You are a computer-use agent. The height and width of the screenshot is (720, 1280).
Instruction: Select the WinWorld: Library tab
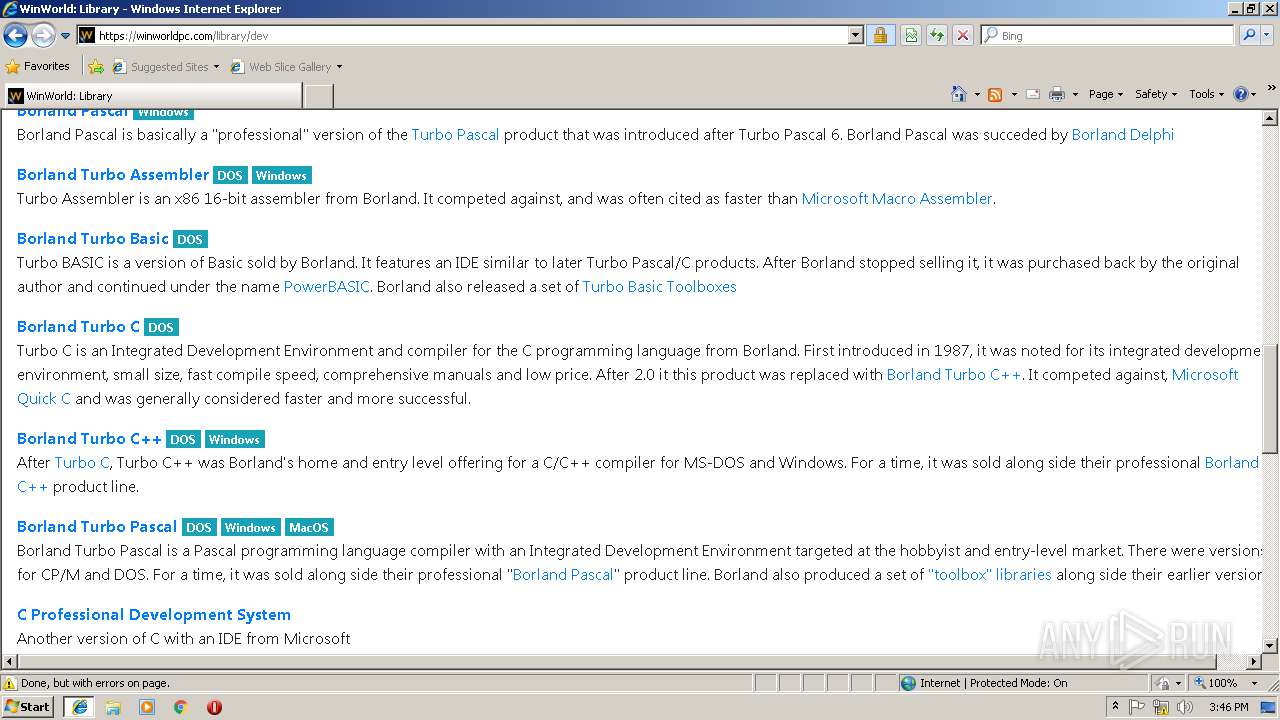(x=152, y=96)
